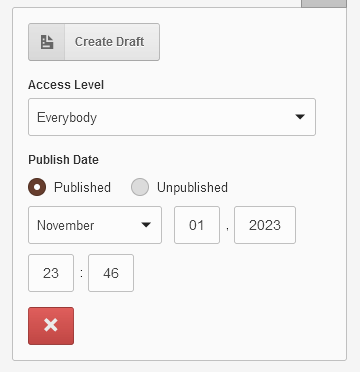Screen dimensions: 360x372
Task: Focus the hour field showing 23
Action: point(51,273)
